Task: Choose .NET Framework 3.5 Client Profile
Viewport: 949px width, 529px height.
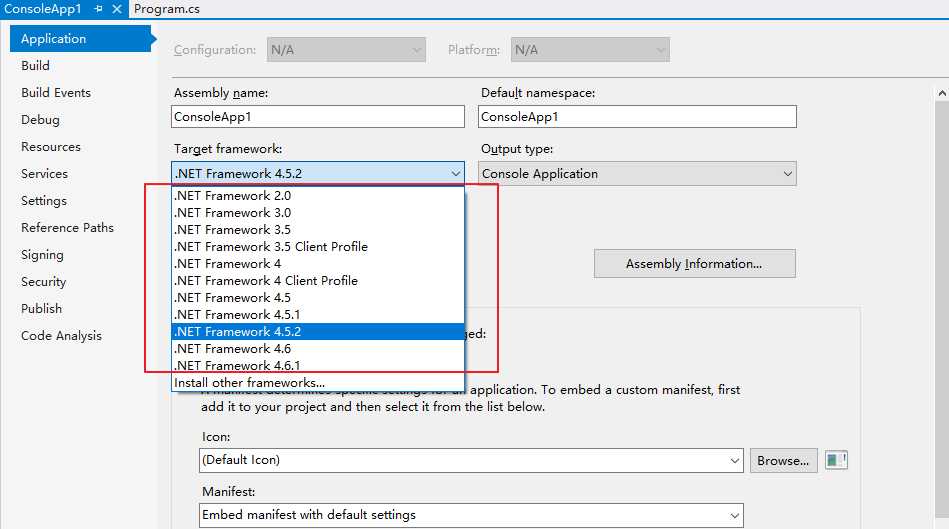Action: (318, 246)
